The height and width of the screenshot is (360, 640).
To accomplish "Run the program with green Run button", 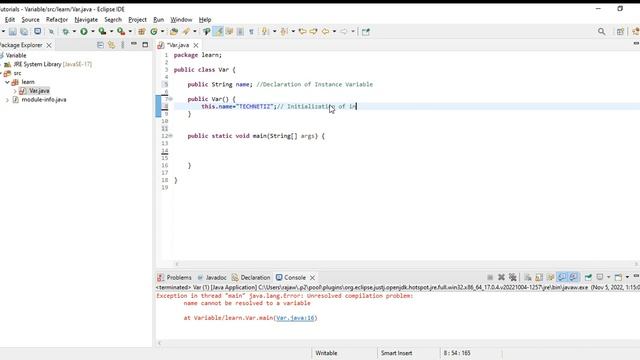I will click(x=84, y=31).
